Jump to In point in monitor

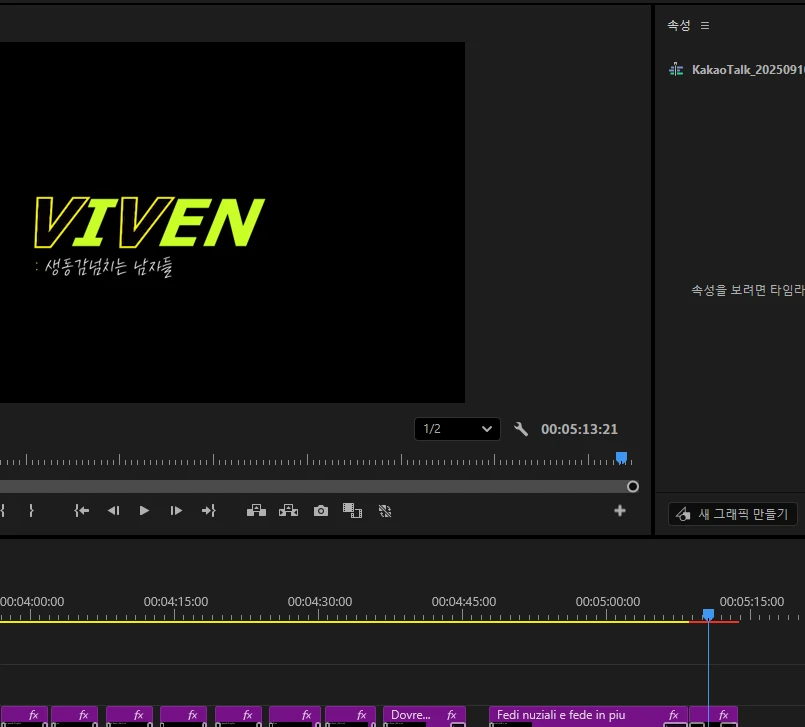coord(82,510)
